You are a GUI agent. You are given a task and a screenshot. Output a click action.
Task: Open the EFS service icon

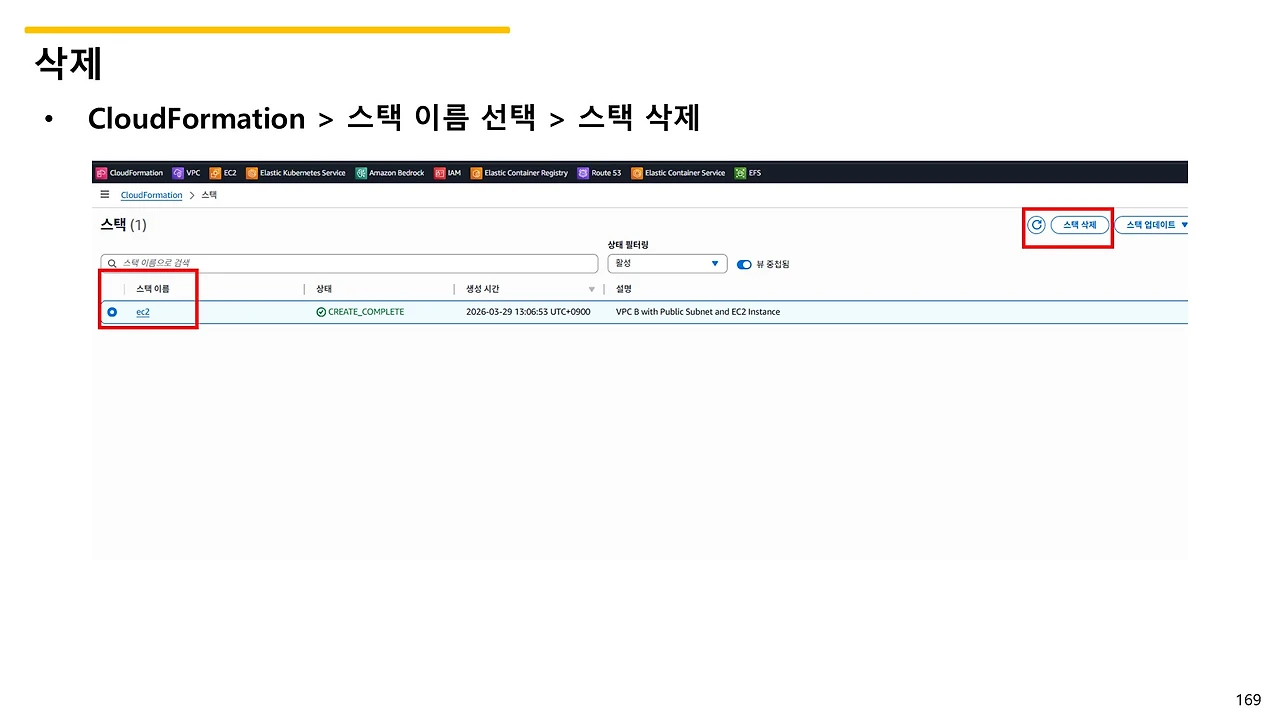(748, 172)
